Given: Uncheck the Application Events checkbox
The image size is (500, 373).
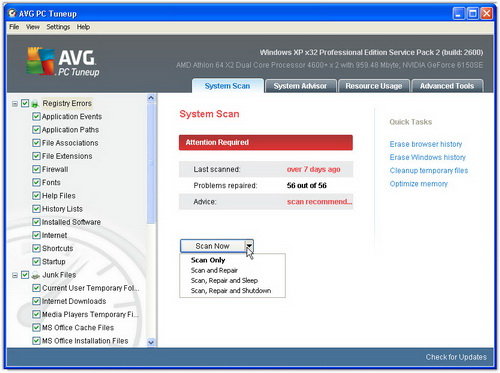Looking at the screenshot, I should [36, 116].
